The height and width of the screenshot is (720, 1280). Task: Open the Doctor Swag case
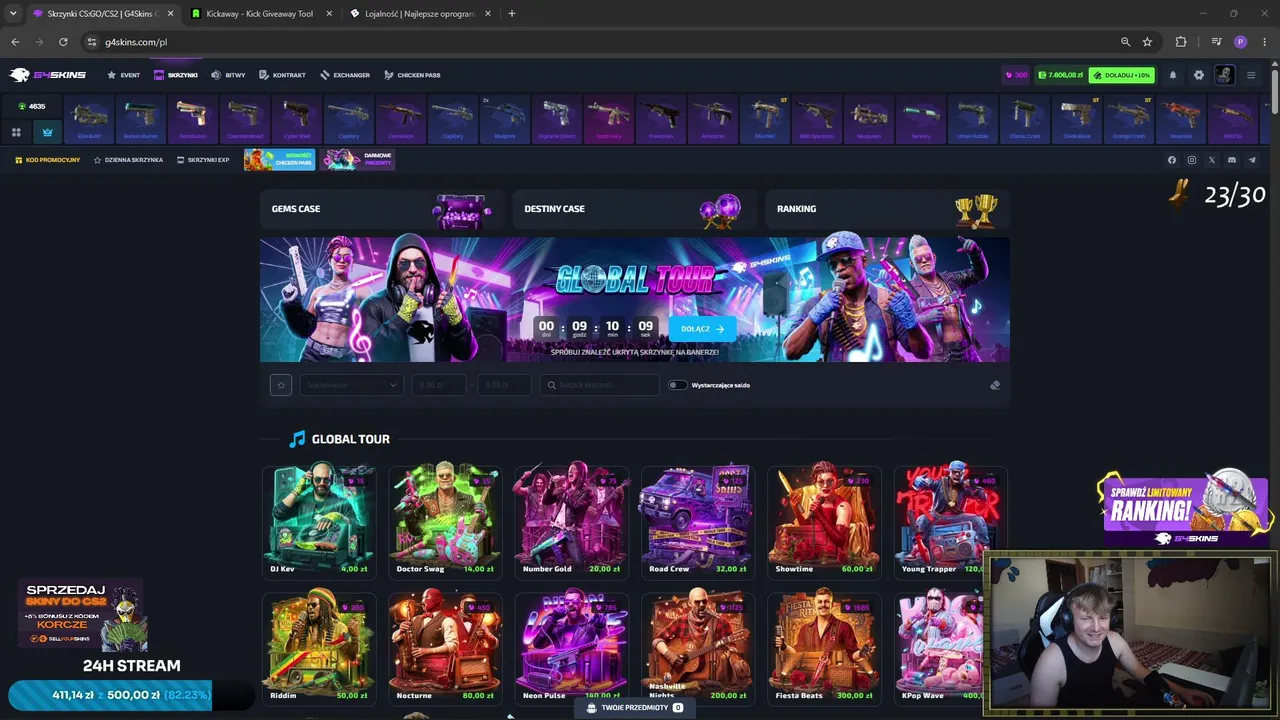click(x=445, y=521)
